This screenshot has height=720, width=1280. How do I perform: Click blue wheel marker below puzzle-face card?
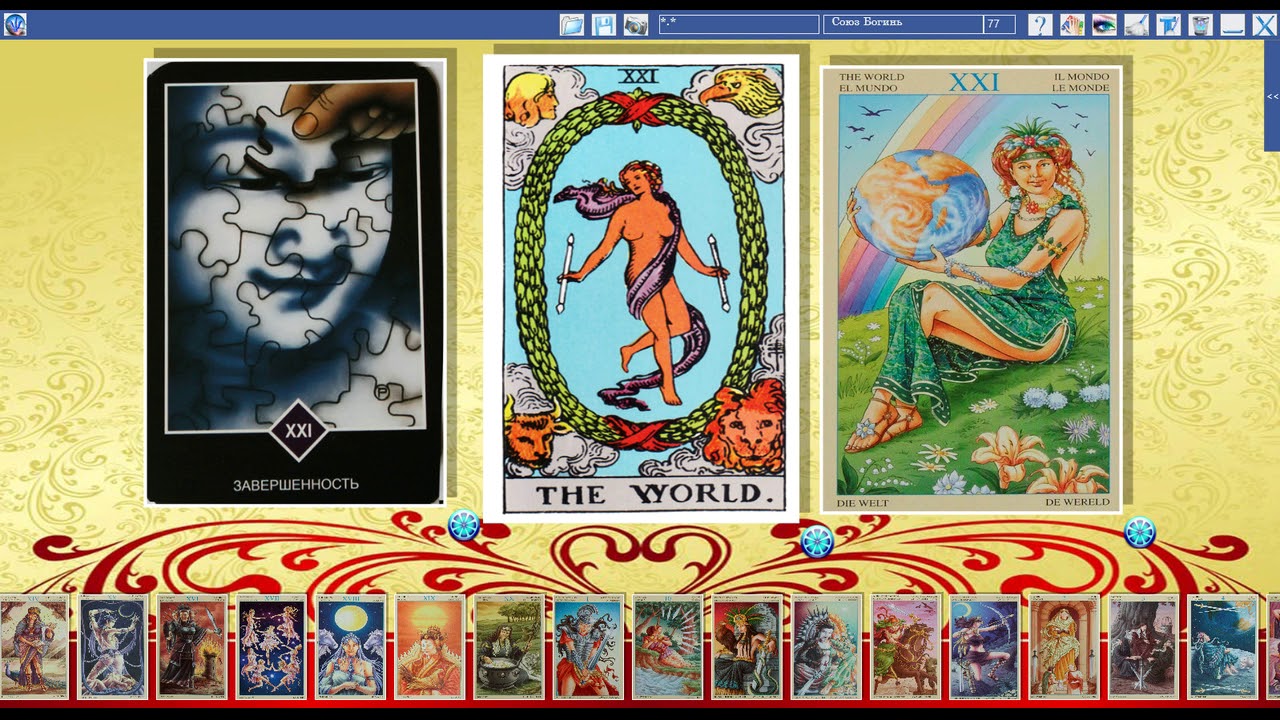click(464, 526)
